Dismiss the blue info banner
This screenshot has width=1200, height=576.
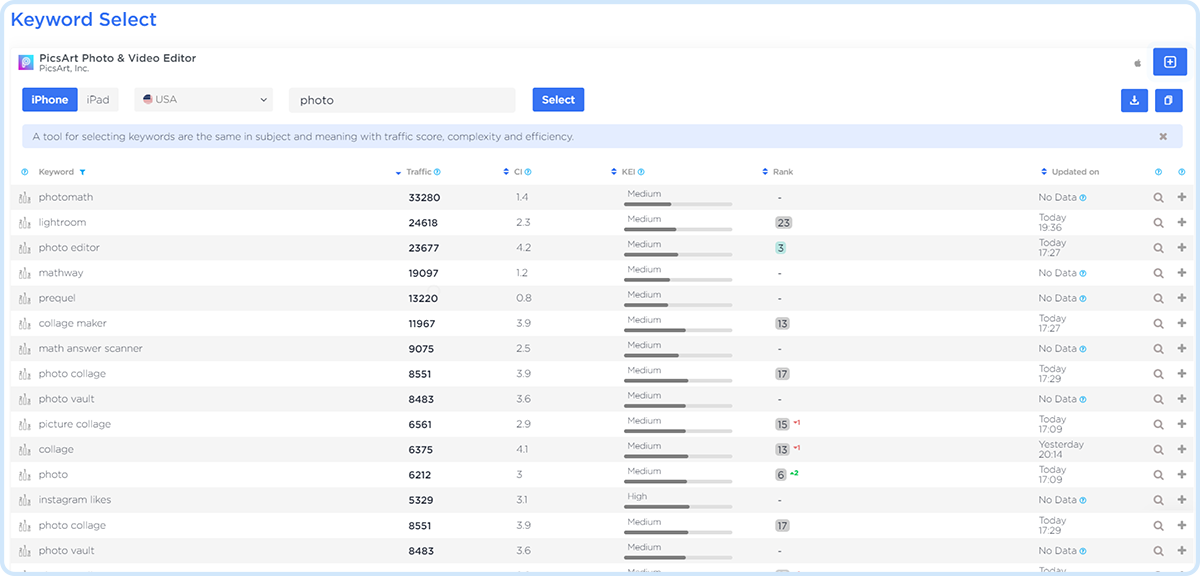(1163, 136)
